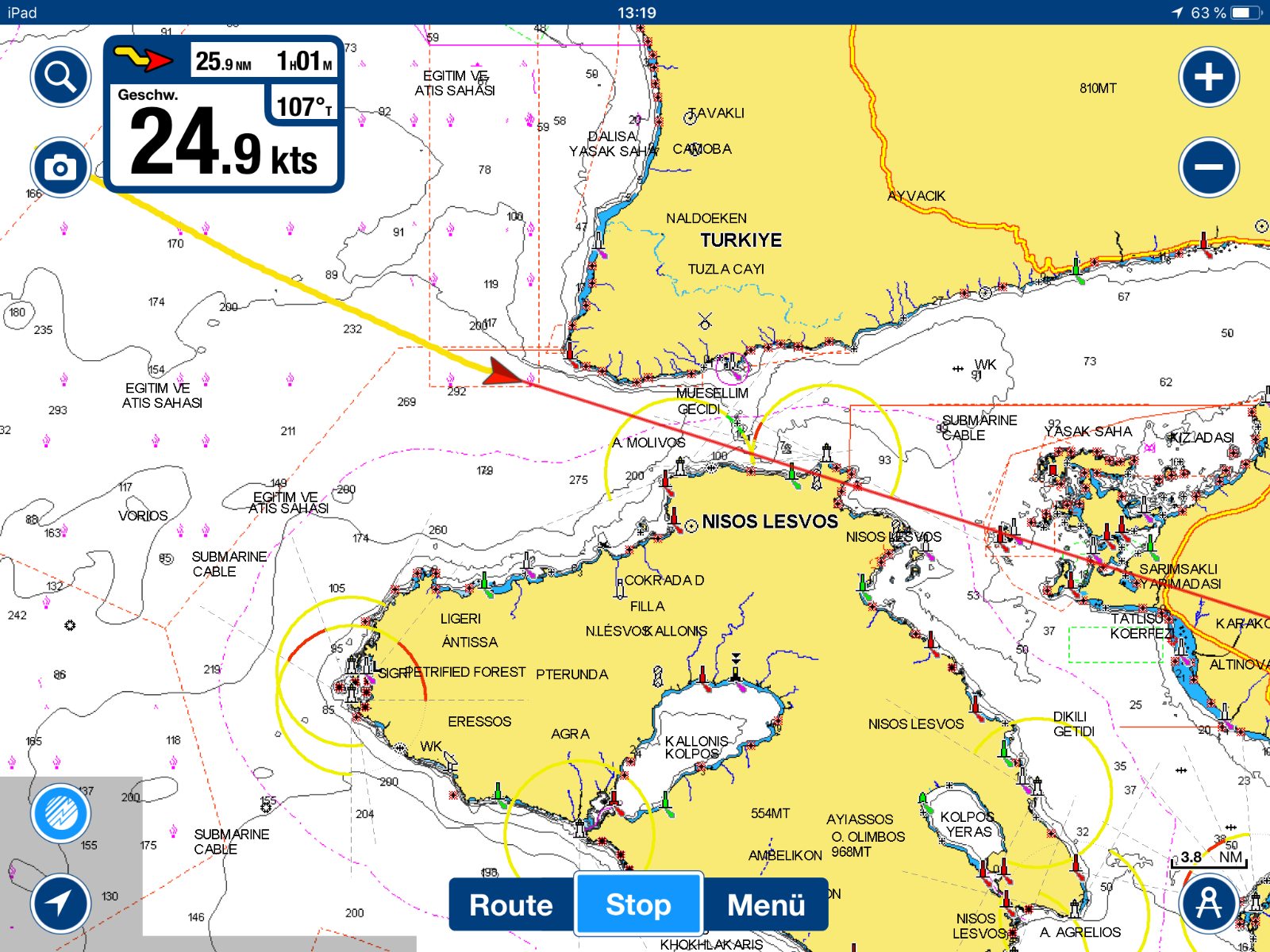Image resolution: width=1270 pixels, height=952 pixels.
Task: Tap the yellow-red route arrow icon
Action: (x=144, y=59)
